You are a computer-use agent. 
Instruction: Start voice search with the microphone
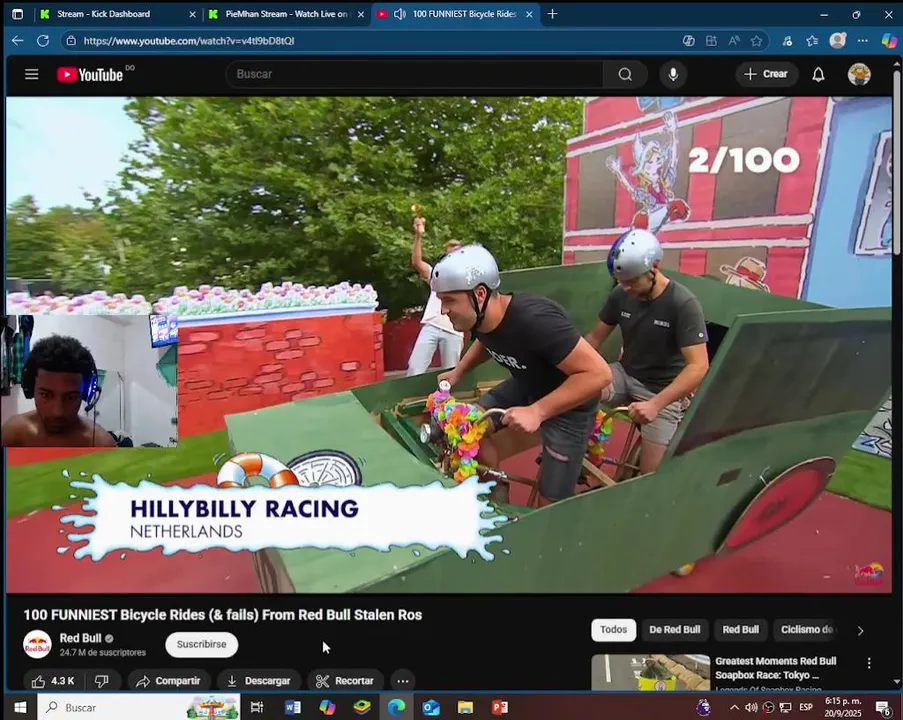click(x=673, y=74)
